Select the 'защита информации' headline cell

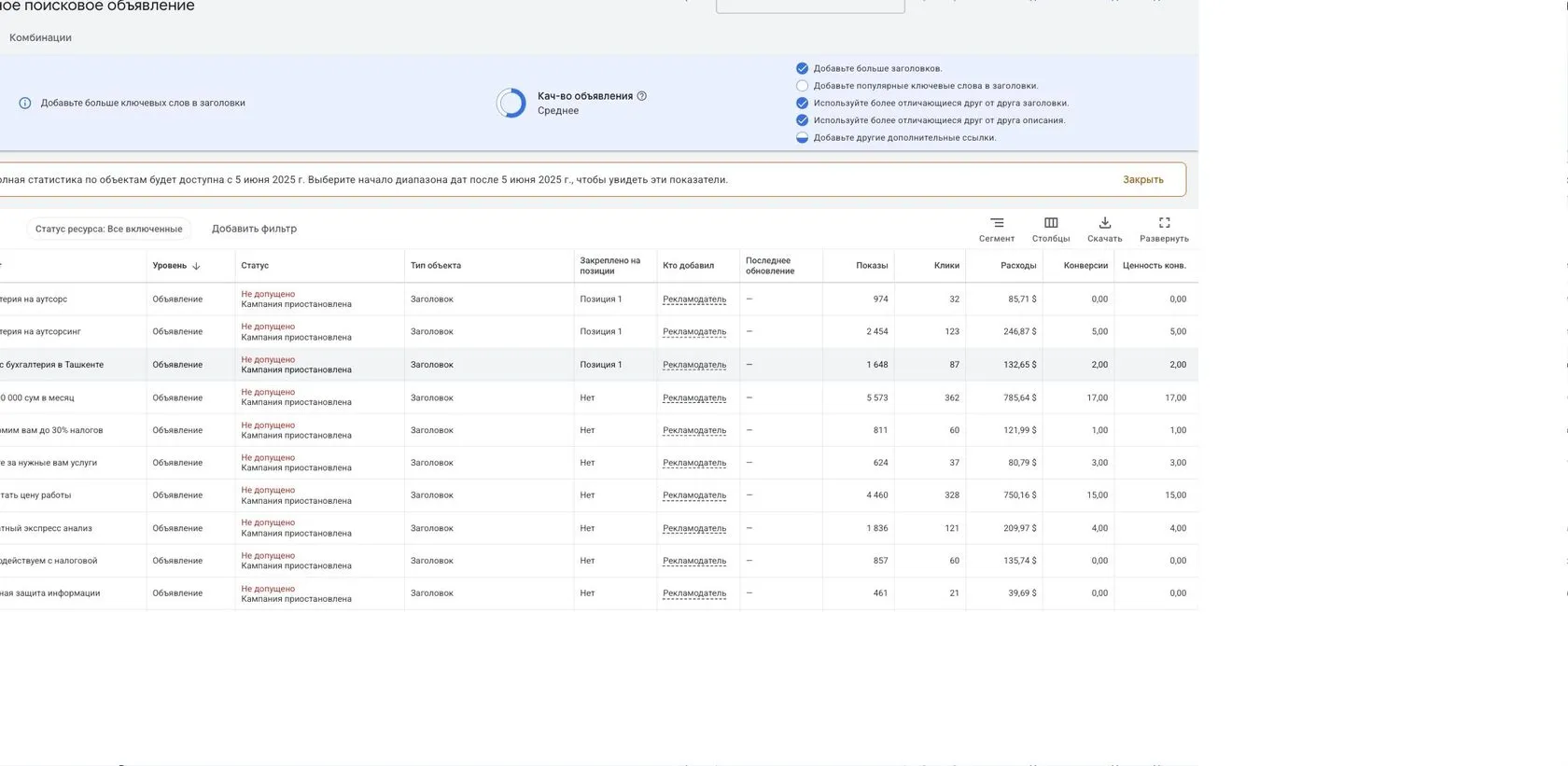(x=73, y=593)
